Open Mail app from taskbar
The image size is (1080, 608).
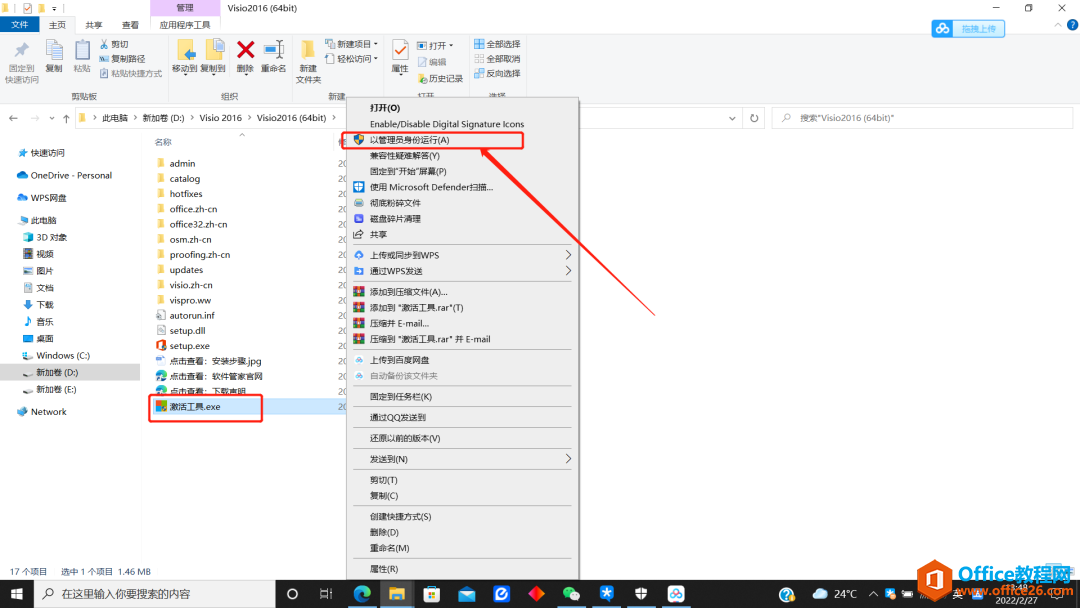pos(466,594)
